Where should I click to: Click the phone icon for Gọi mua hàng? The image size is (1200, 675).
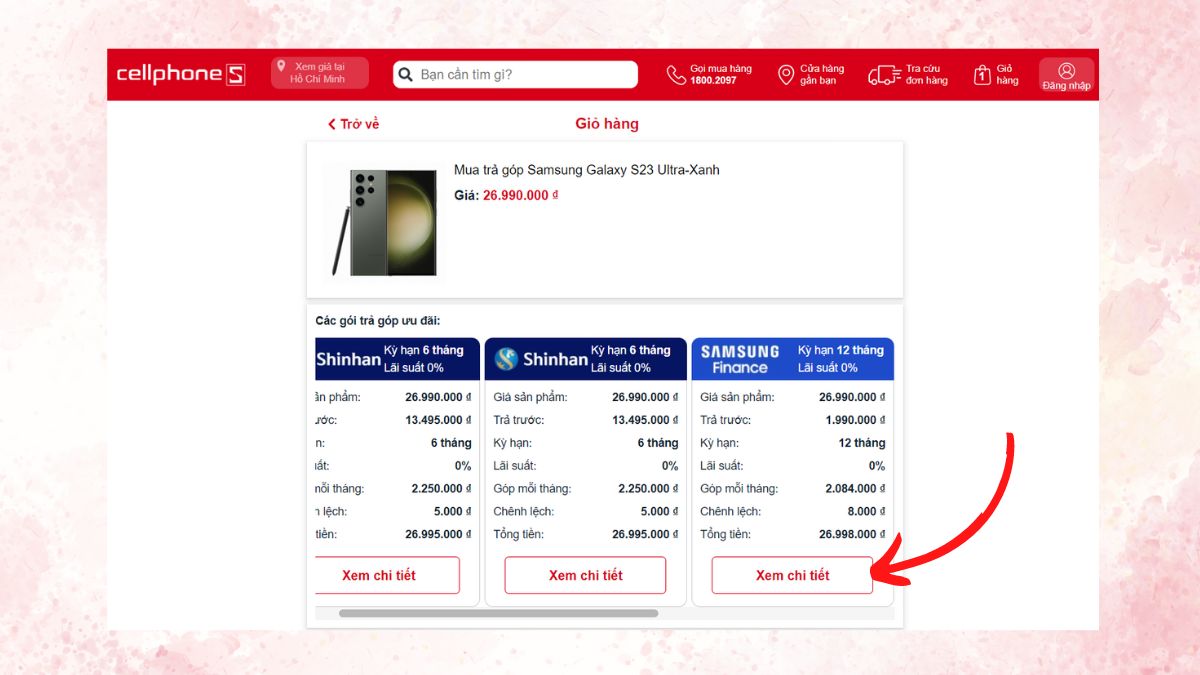[x=676, y=75]
